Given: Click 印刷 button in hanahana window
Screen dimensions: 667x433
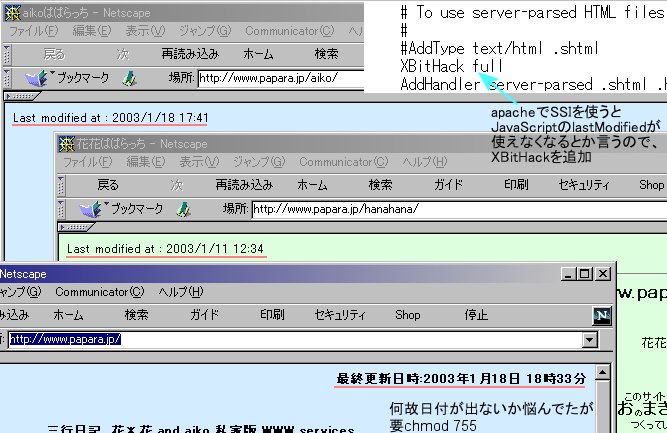Looking at the screenshot, I should (516, 185).
